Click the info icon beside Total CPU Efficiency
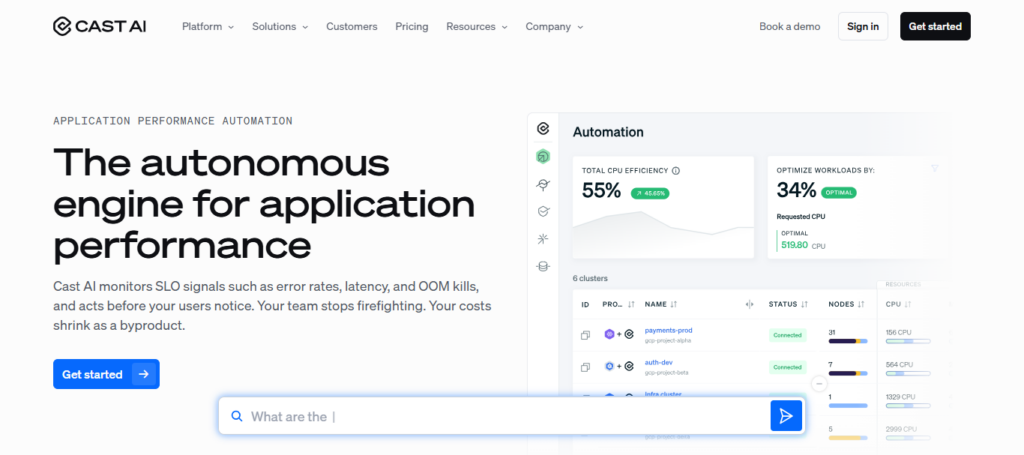 coord(676,171)
